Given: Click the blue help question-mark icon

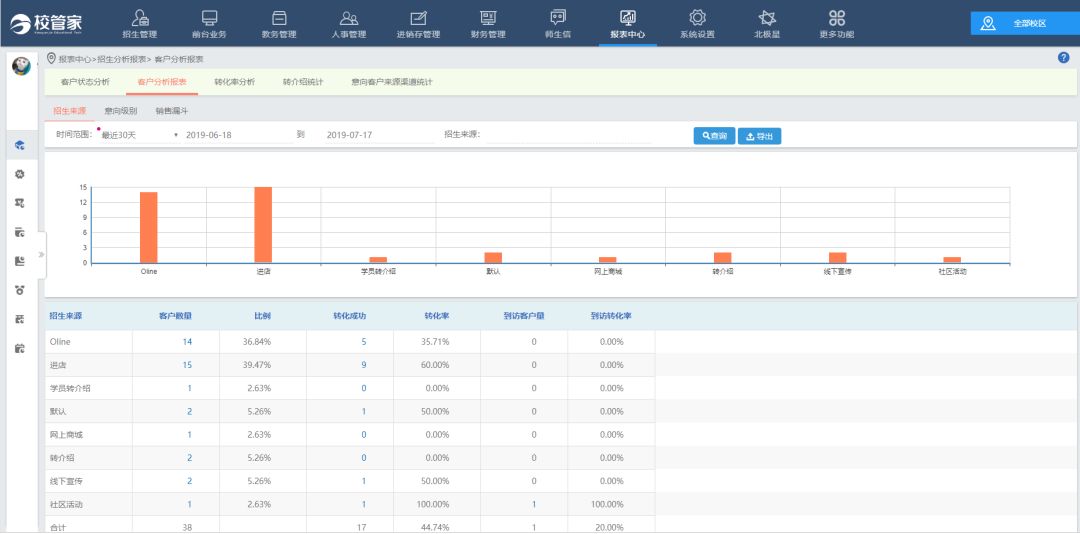Looking at the screenshot, I should 1063,58.
